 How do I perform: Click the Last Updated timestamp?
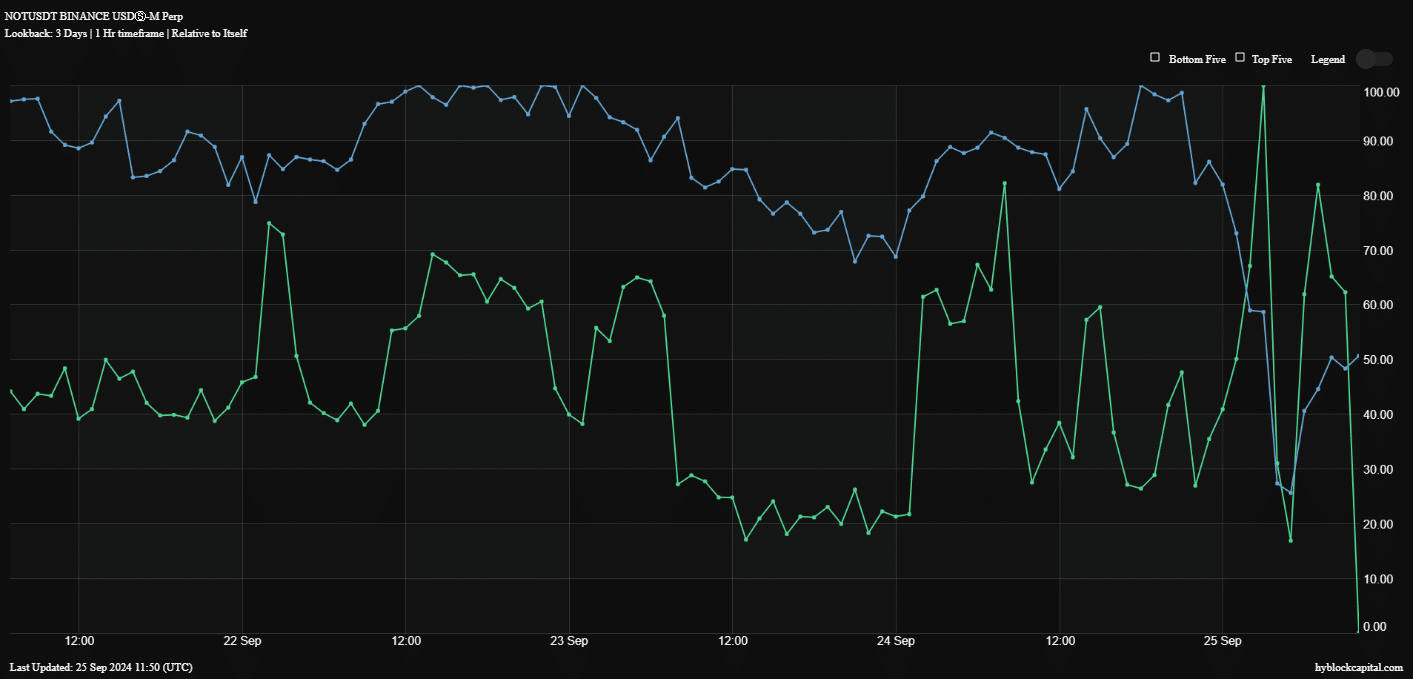[x=101, y=667]
